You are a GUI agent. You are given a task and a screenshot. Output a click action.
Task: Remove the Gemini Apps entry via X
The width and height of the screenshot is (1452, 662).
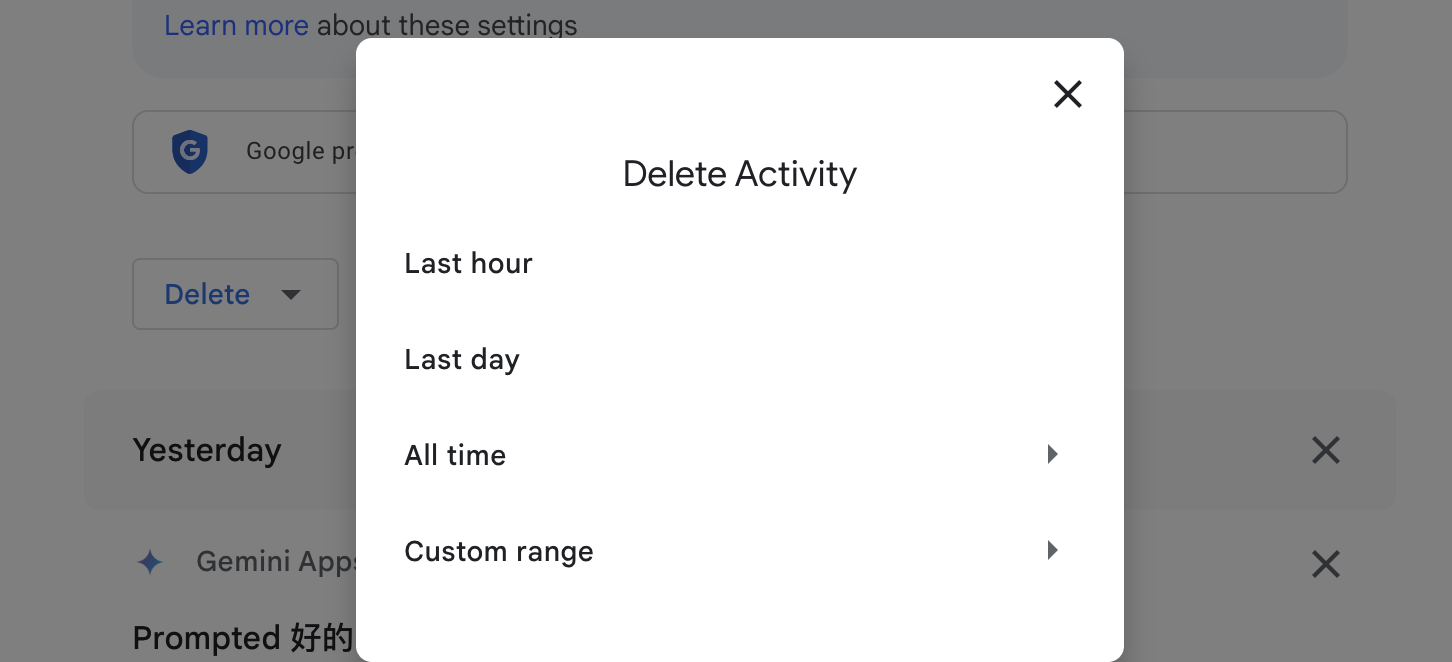(1325, 565)
